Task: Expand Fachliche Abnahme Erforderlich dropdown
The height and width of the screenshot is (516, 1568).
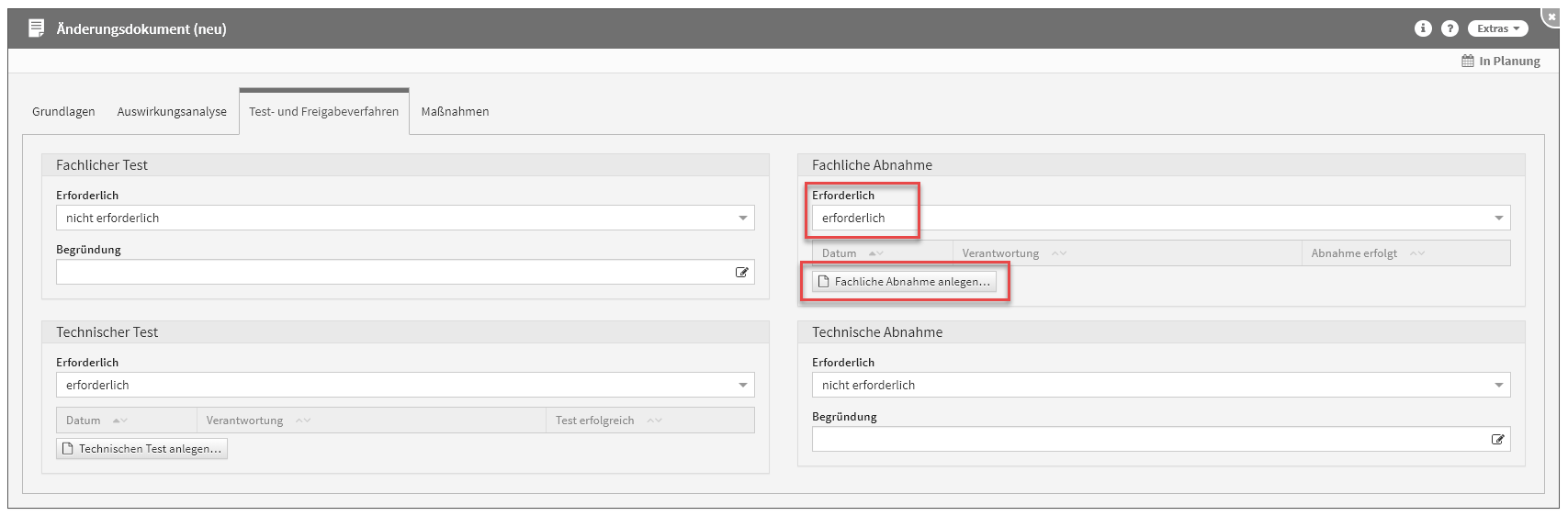Action: tap(1498, 218)
